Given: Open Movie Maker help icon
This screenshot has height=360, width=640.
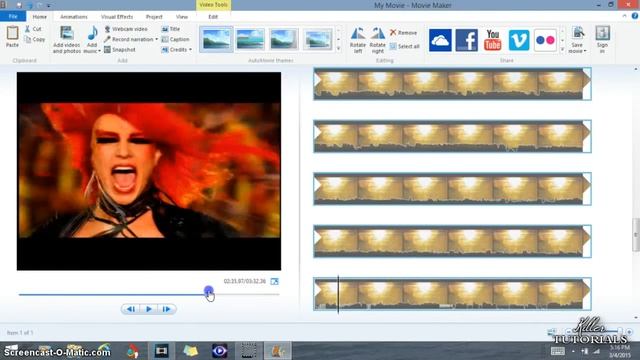Looking at the screenshot, I should [x=635, y=16].
